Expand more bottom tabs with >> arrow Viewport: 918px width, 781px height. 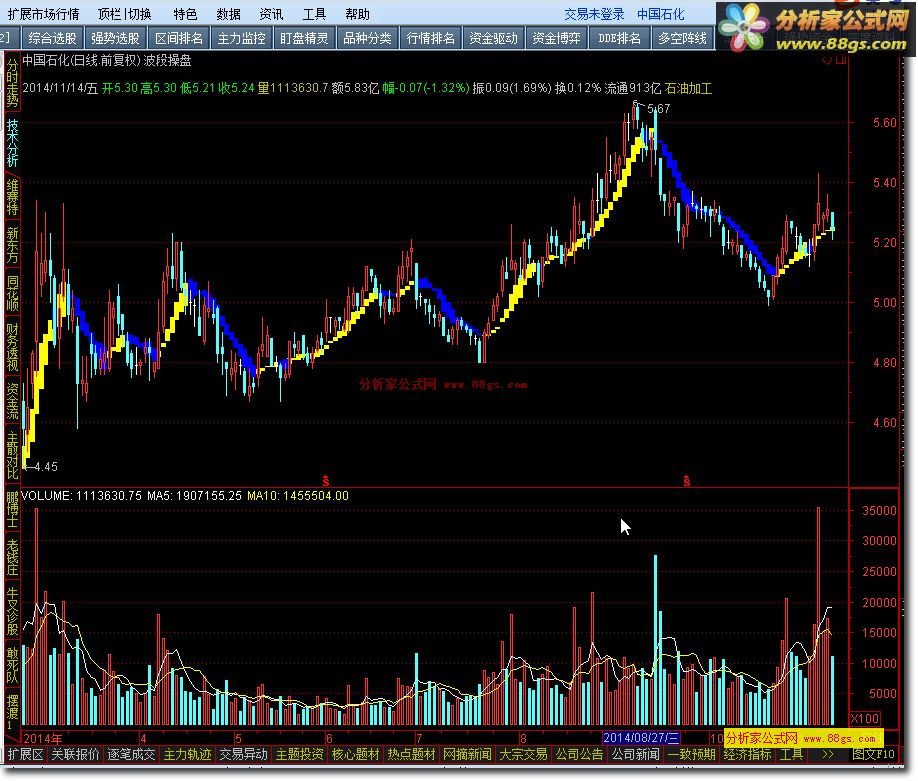pyautogui.click(x=828, y=755)
